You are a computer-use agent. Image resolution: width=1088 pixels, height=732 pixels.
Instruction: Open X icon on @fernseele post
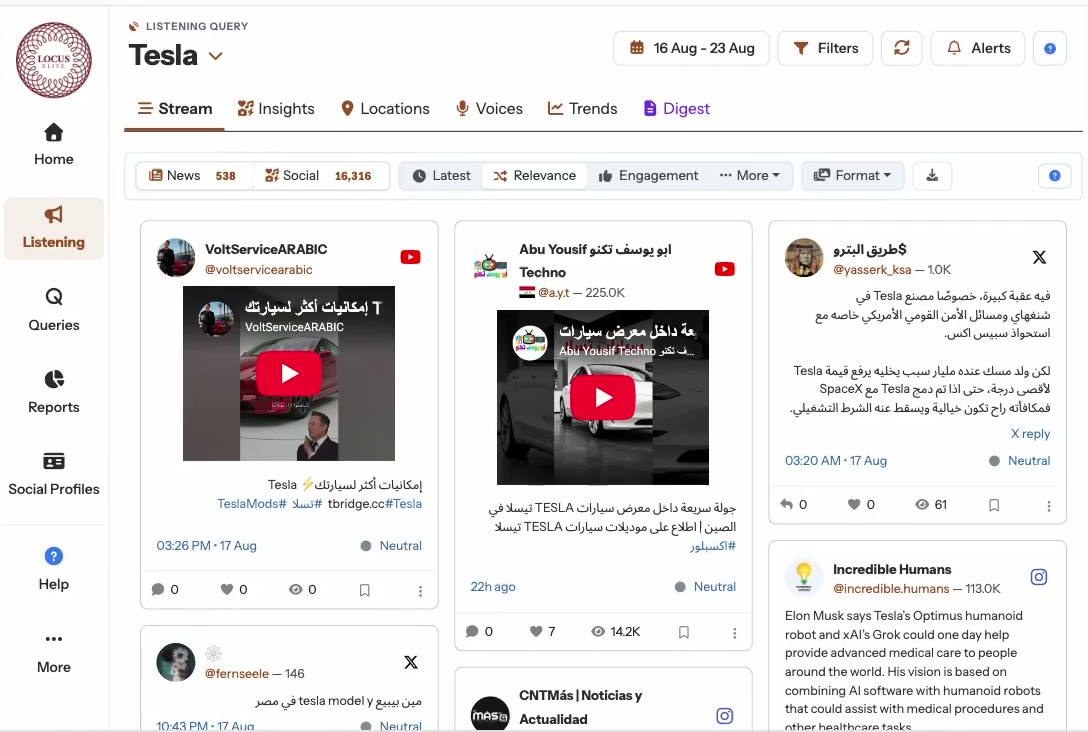[411, 662]
